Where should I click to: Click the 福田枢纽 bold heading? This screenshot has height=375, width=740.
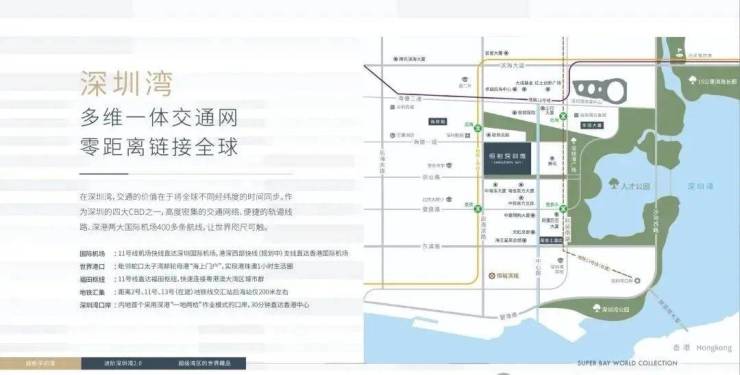[92, 279]
